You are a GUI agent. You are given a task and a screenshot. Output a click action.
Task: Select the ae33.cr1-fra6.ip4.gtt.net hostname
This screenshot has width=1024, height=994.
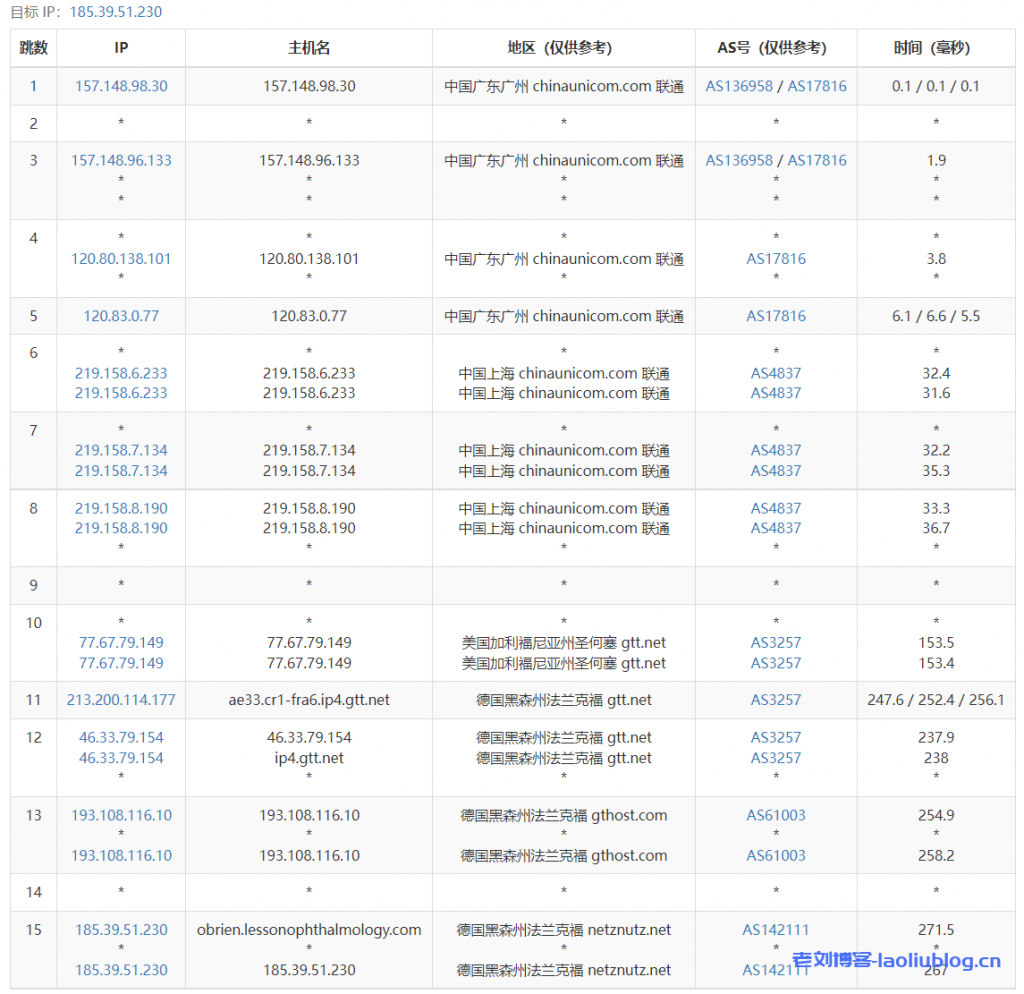coord(309,700)
